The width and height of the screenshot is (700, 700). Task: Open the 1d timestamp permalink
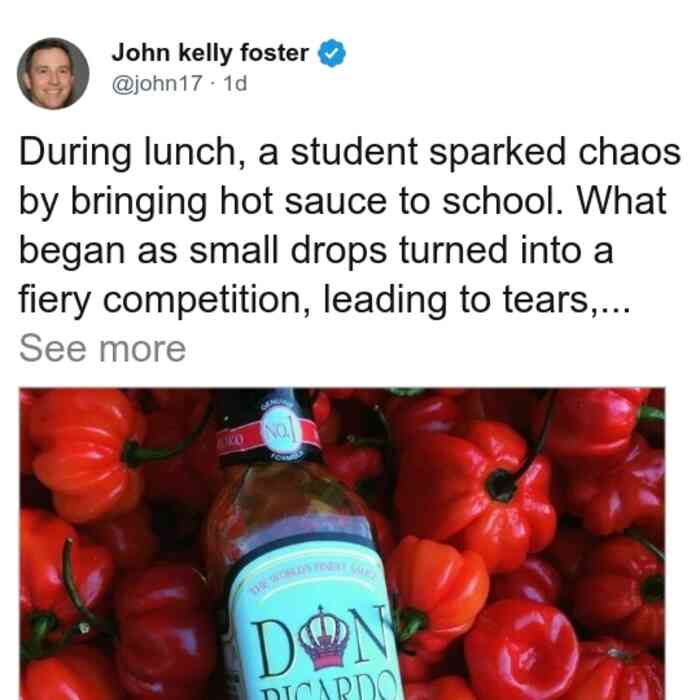coord(234,83)
